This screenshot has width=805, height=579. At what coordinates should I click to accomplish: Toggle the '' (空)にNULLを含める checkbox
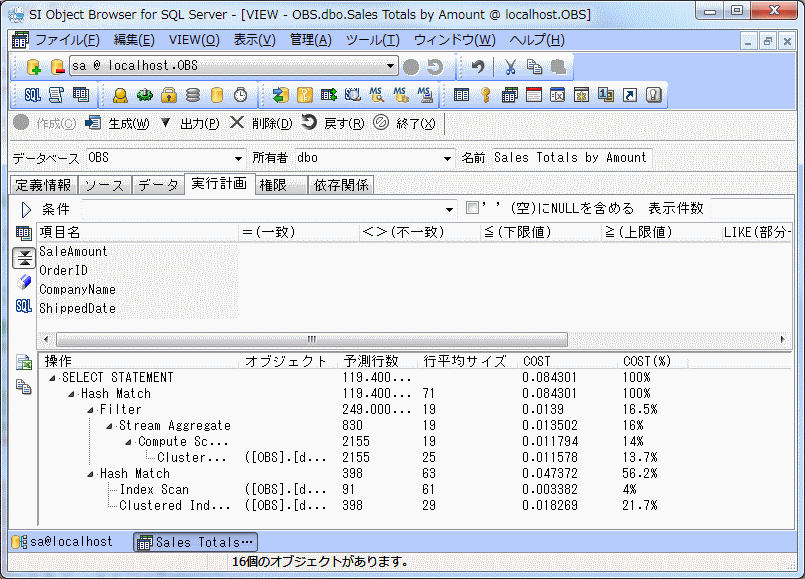point(473,209)
